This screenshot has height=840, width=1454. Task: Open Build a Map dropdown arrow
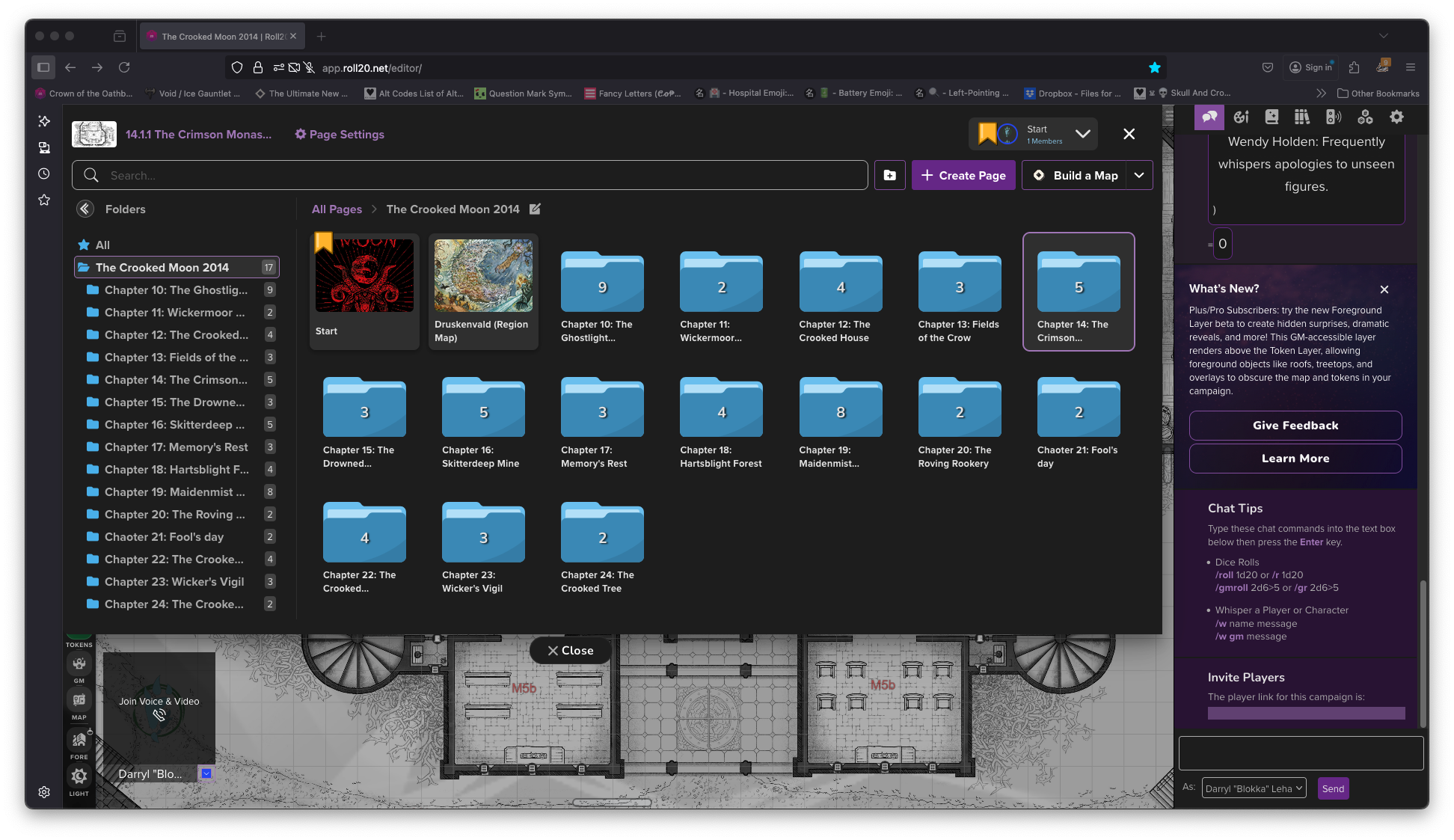point(1139,175)
